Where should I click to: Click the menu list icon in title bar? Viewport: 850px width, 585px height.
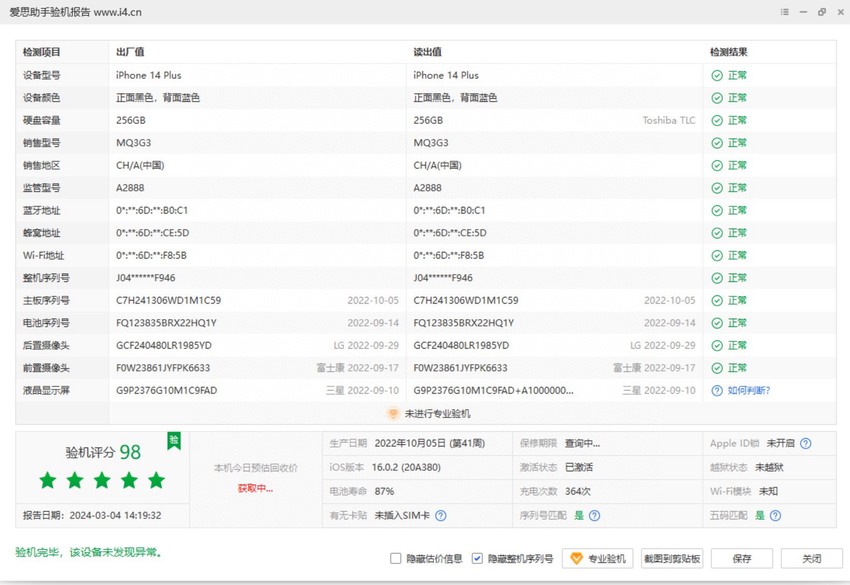coord(784,12)
